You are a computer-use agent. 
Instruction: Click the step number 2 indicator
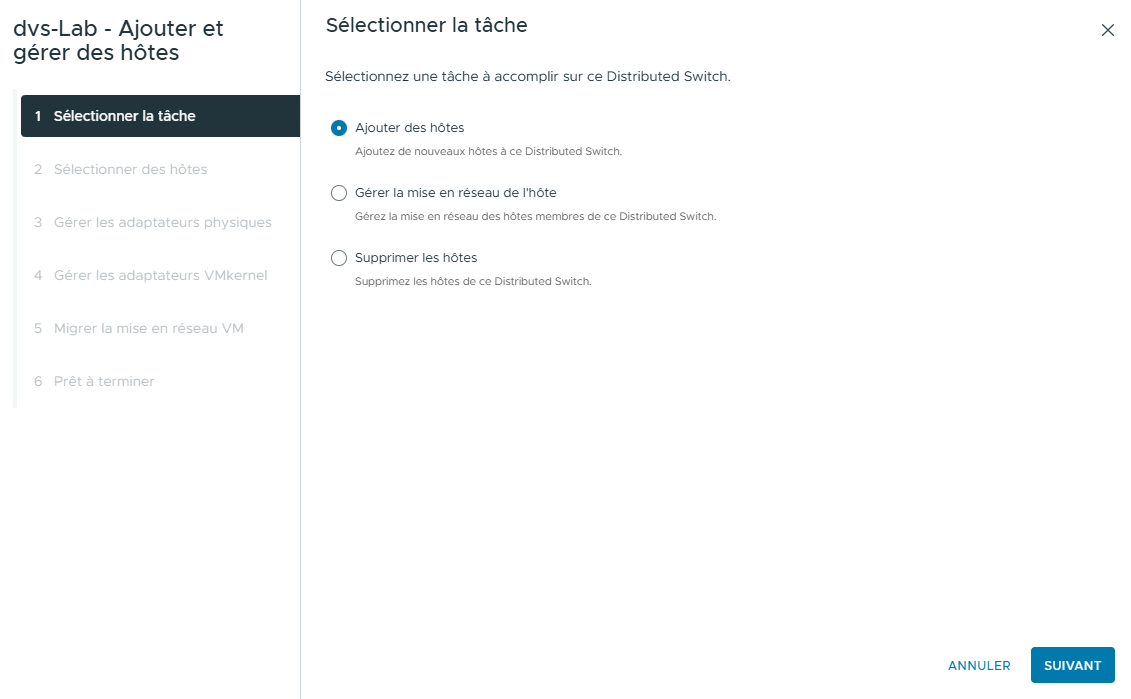coord(37,169)
